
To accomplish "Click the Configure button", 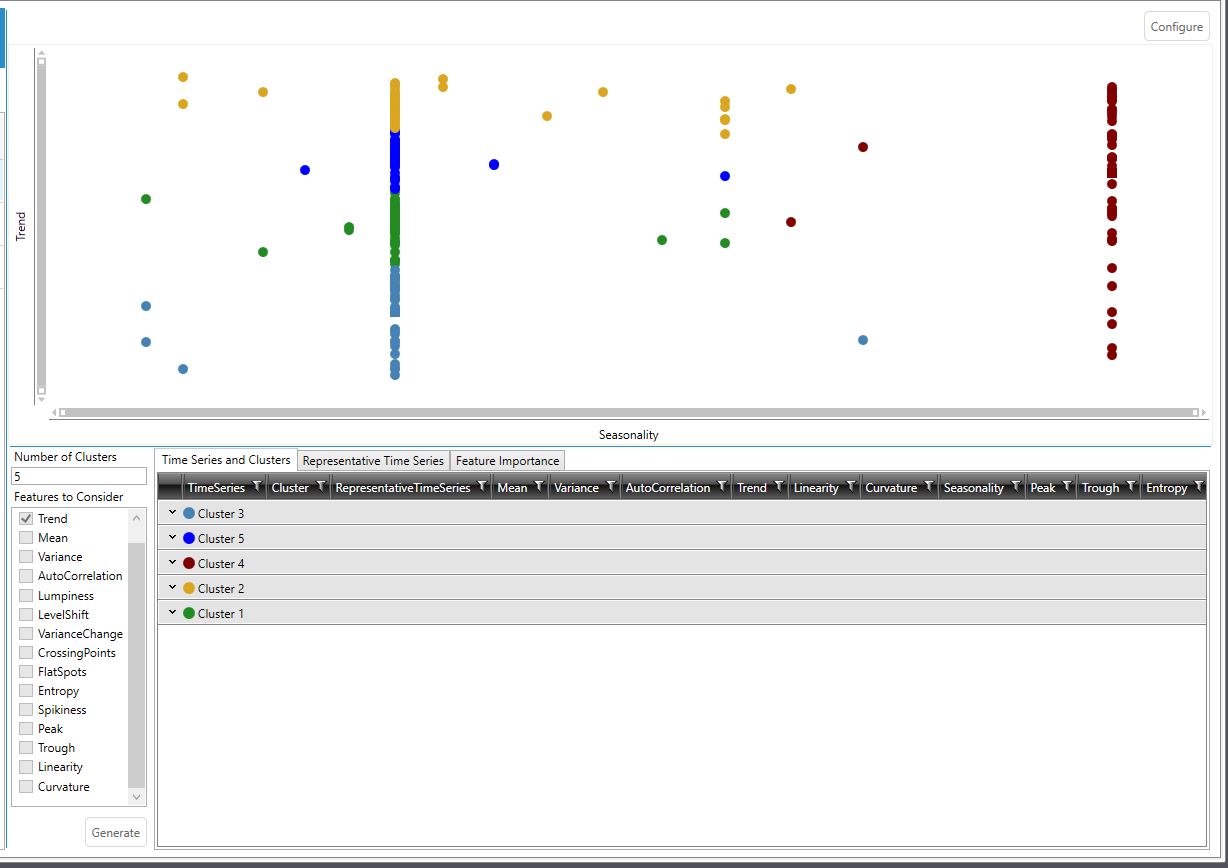I will click(x=1176, y=27).
